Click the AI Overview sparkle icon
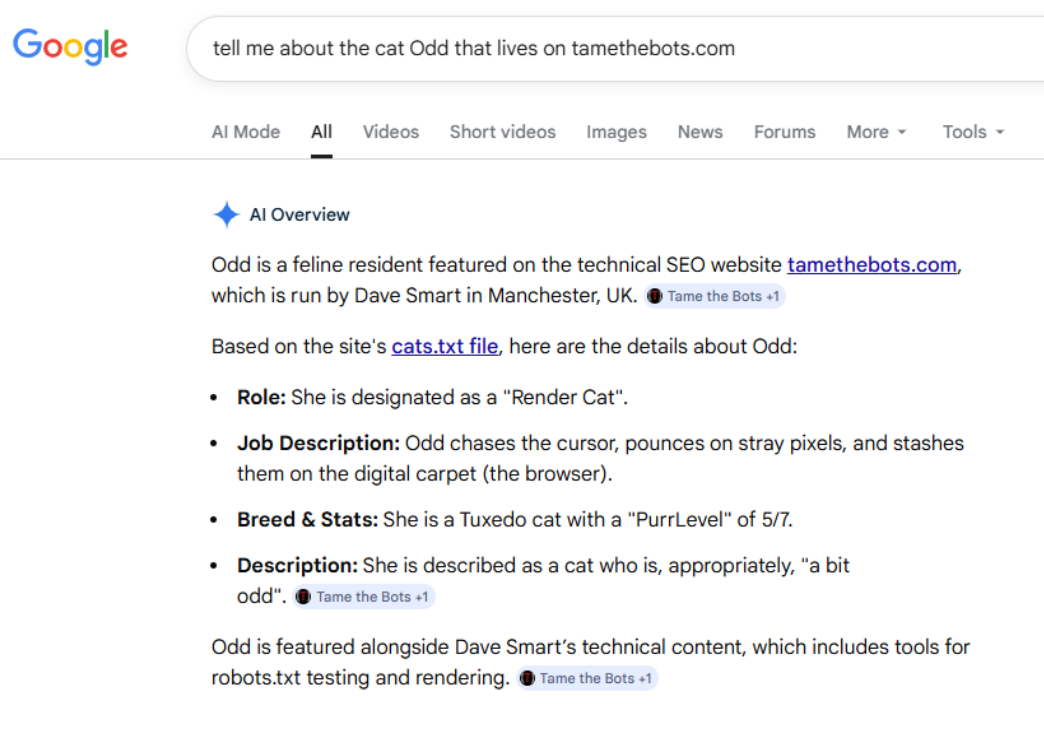 coord(226,214)
